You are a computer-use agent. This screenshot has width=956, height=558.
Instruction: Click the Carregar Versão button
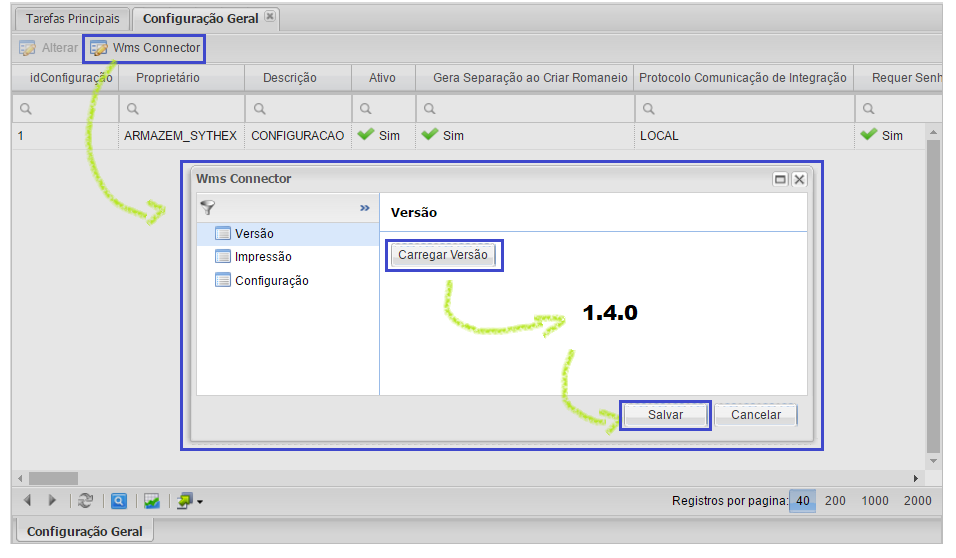click(x=443, y=255)
